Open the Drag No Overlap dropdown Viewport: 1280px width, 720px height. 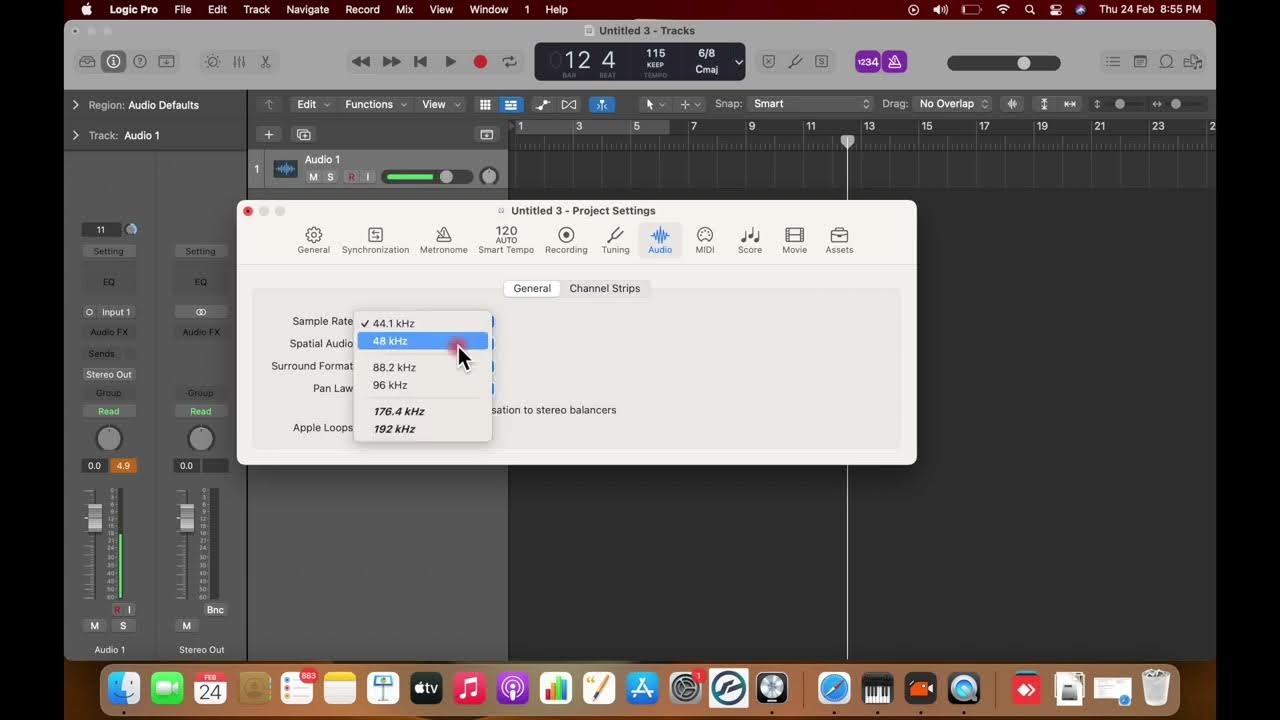tap(952, 104)
